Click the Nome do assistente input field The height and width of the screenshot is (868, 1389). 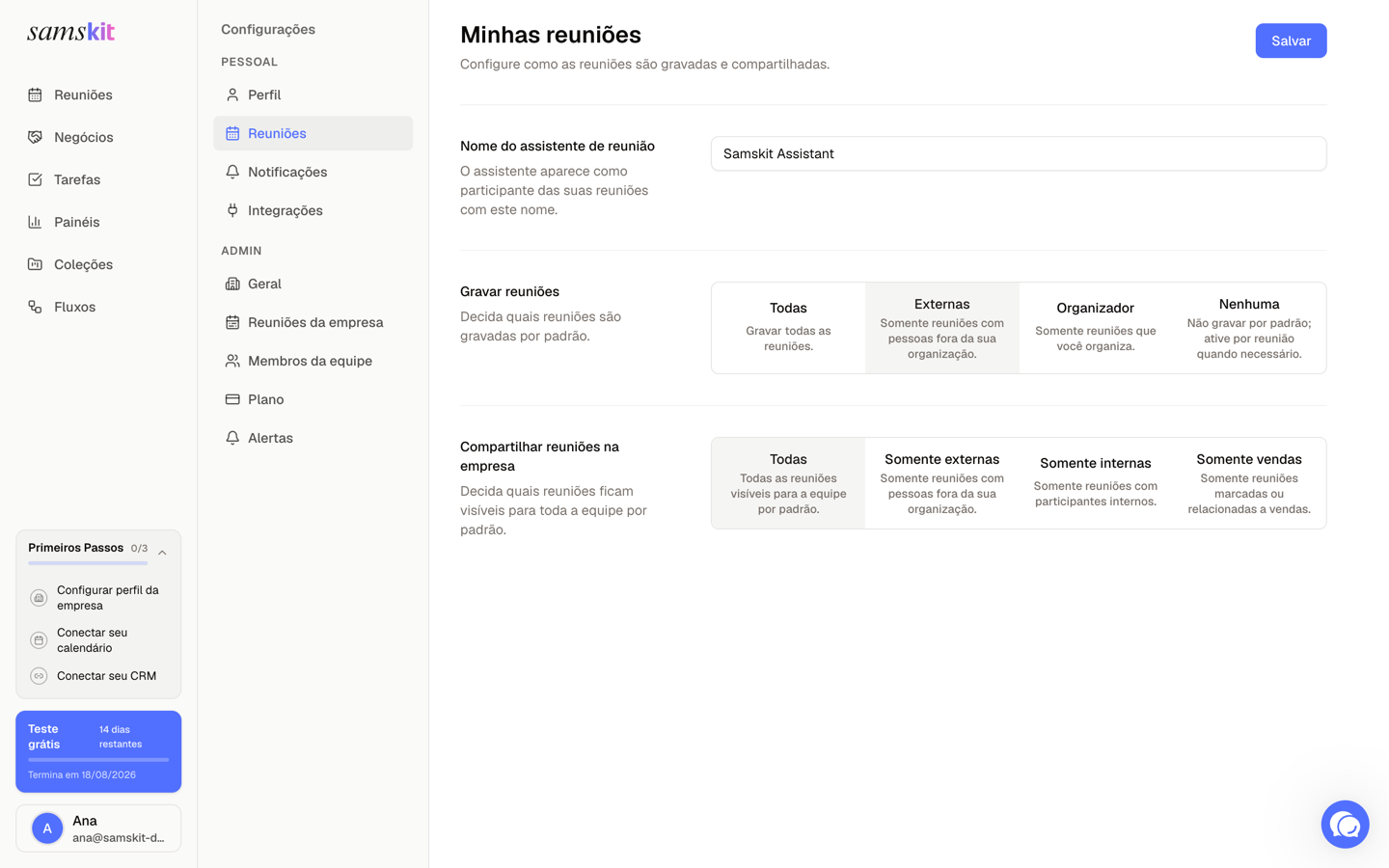tap(1019, 153)
